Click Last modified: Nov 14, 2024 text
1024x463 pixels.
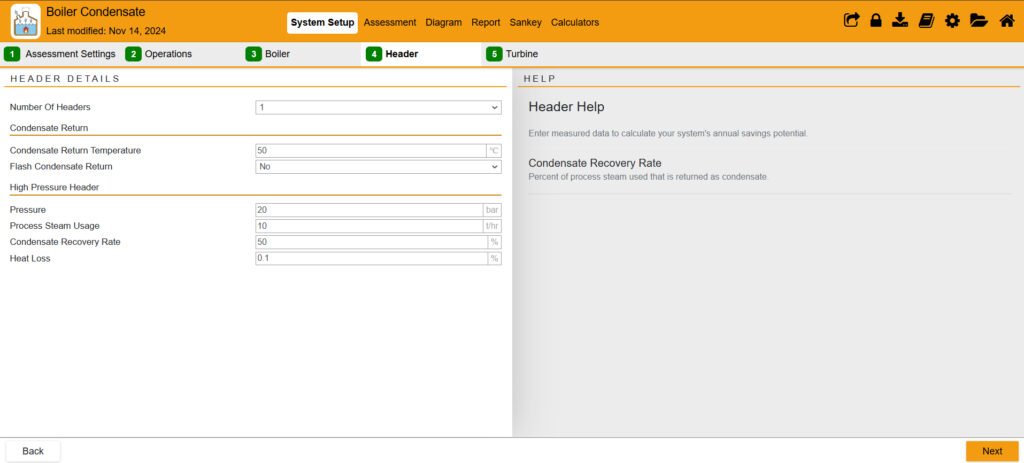[106, 31]
